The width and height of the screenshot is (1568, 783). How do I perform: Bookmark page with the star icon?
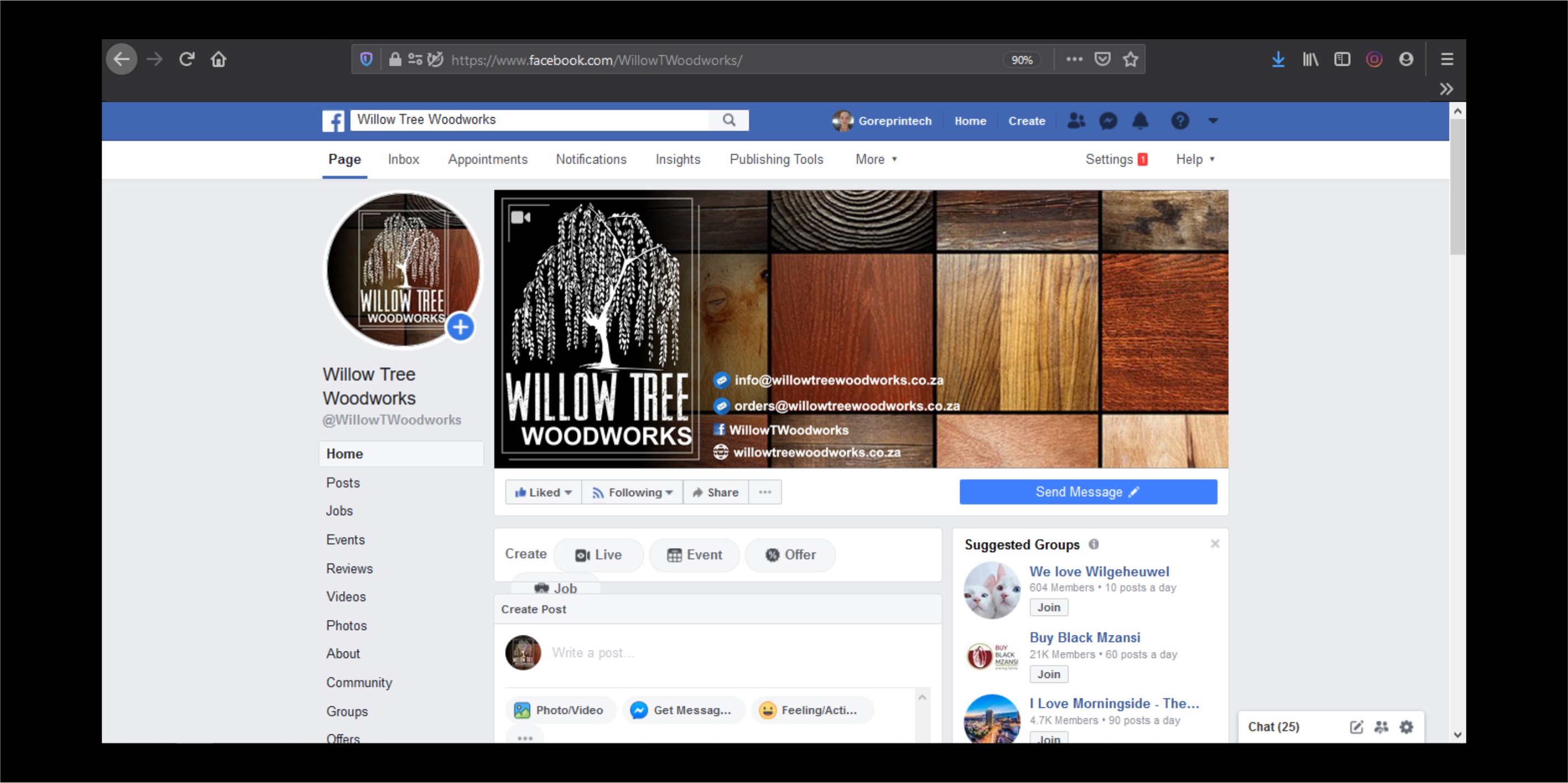click(x=1130, y=60)
